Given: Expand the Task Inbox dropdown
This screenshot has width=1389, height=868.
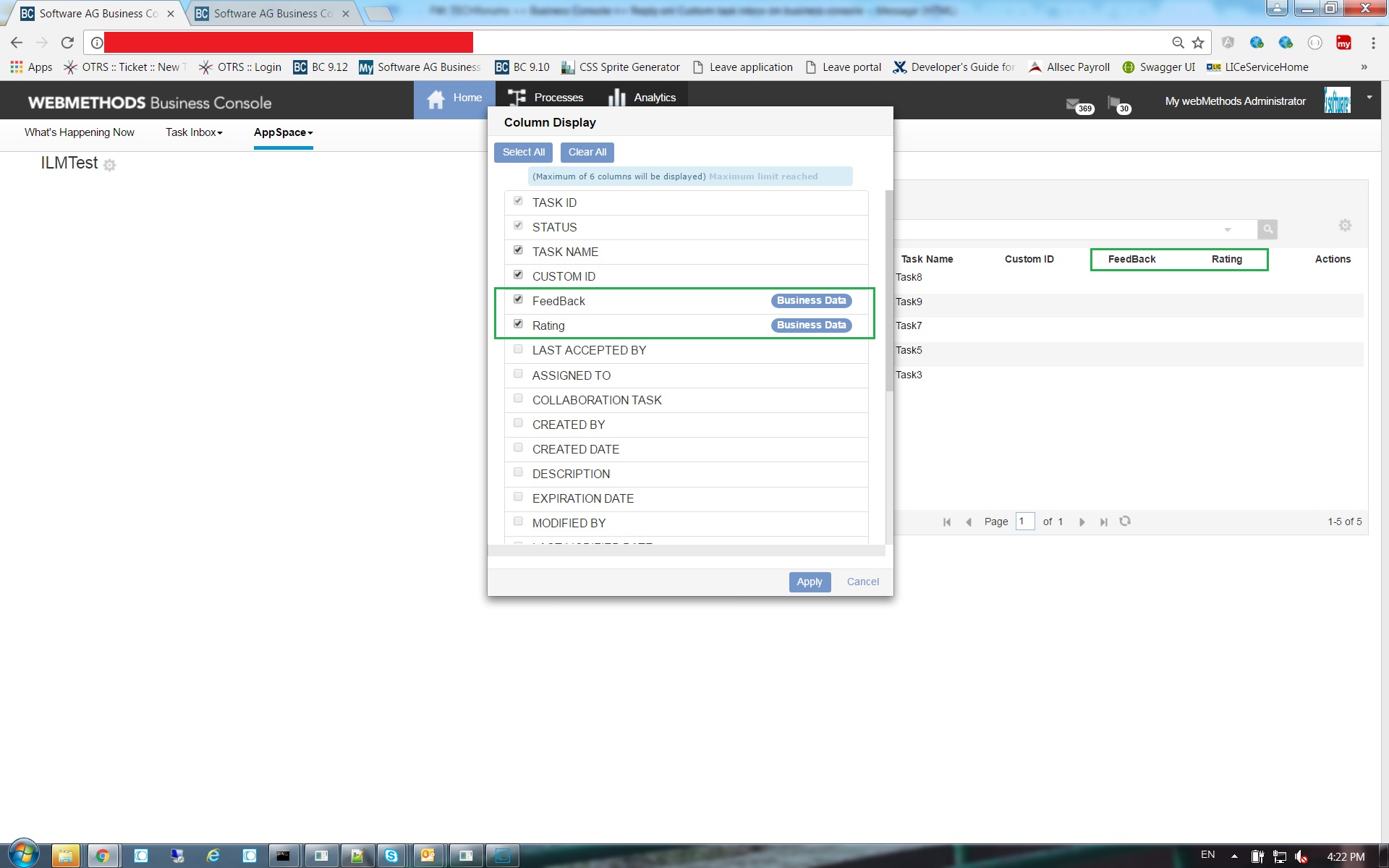Looking at the screenshot, I should 193,133.
